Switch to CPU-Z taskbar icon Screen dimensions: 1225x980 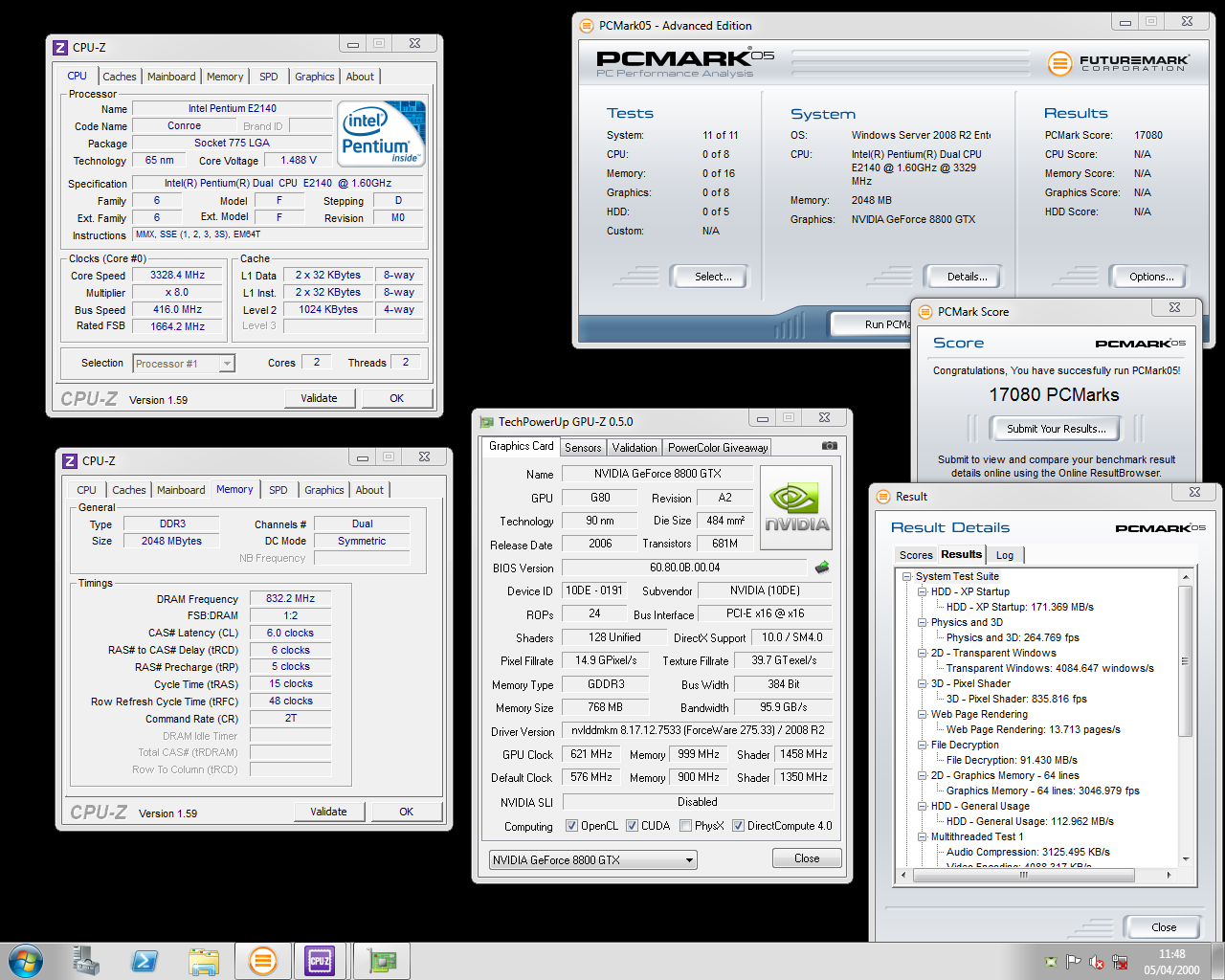pyautogui.click(x=320, y=961)
